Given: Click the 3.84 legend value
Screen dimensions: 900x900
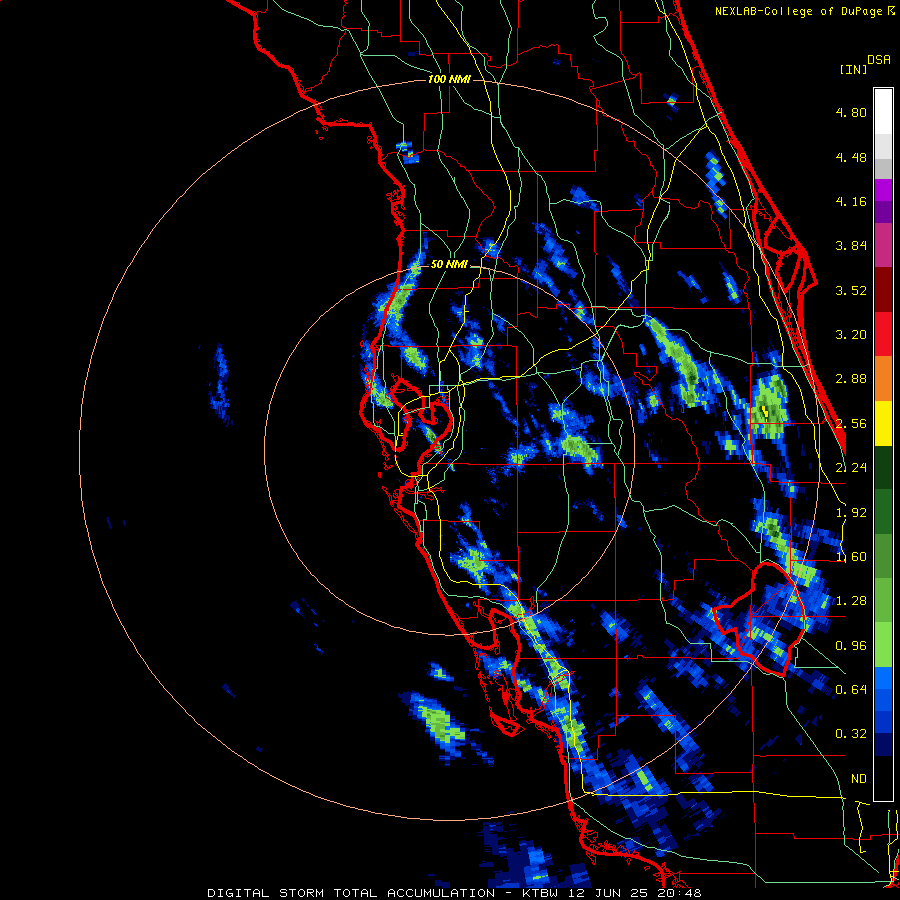Looking at the screenshot, I should point(851,246).
